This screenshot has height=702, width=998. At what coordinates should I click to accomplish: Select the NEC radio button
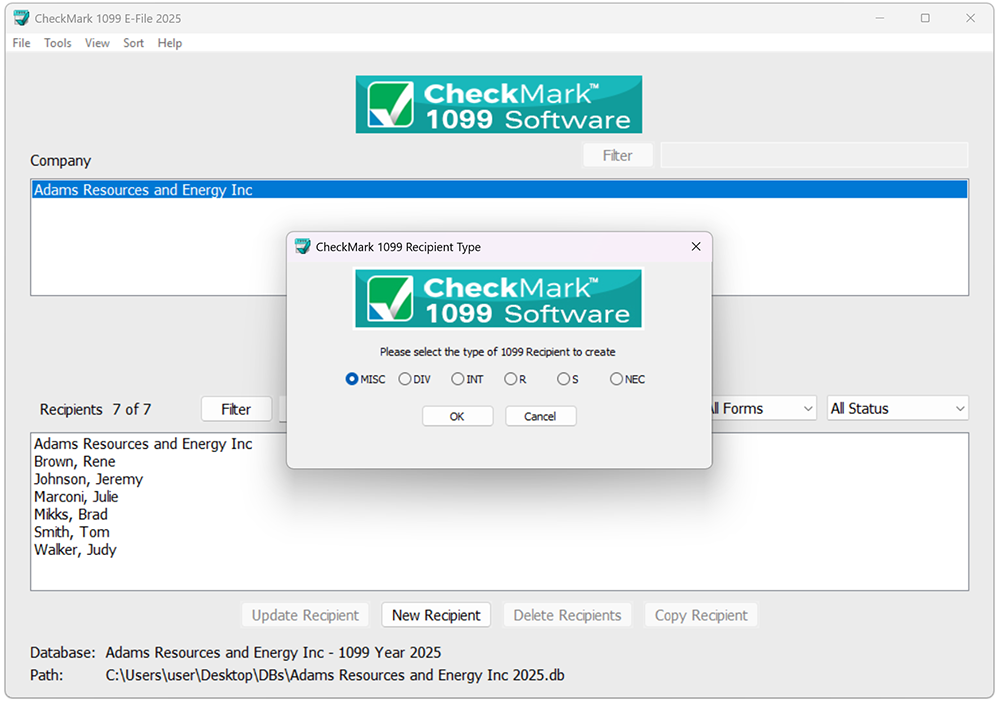pos(627,379)
